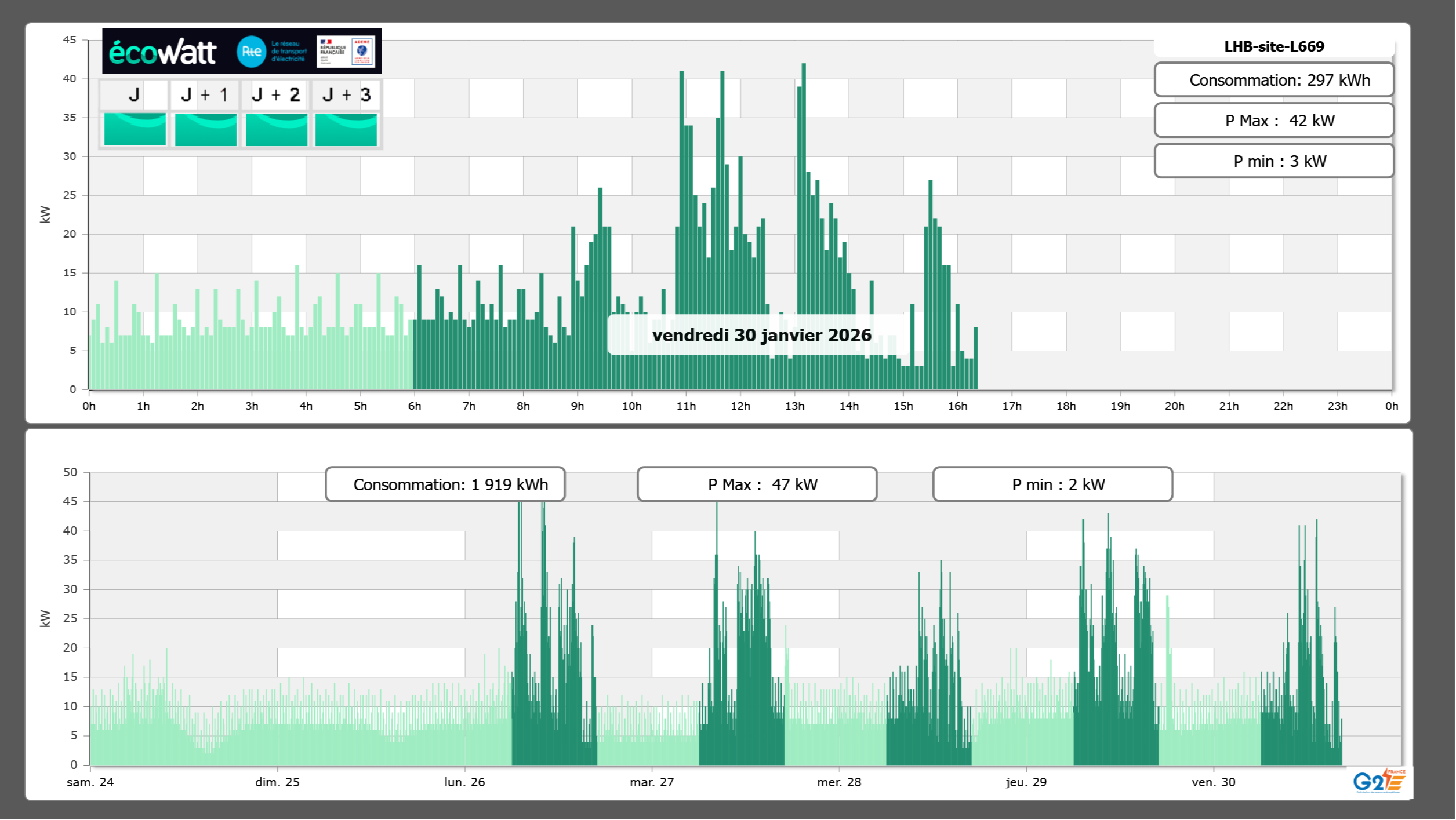Click the P Max : 47 kW box
This screenshot has width=1456, height=820.
(x=757, y=484)
